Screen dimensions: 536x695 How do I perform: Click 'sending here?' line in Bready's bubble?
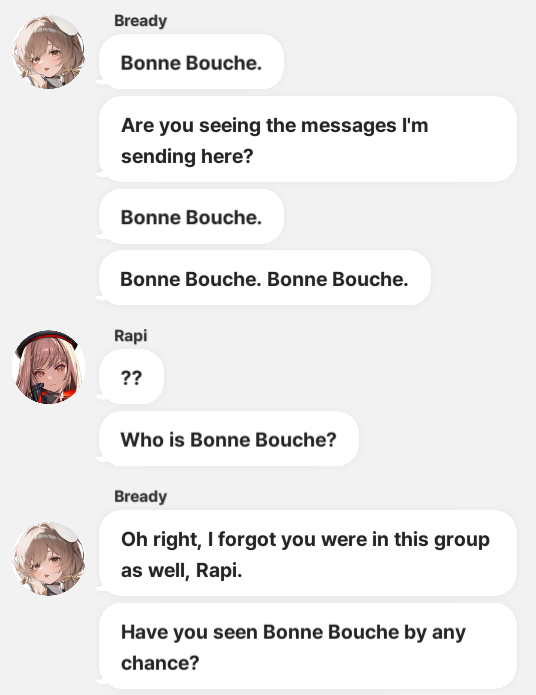[x=187, y=156]
